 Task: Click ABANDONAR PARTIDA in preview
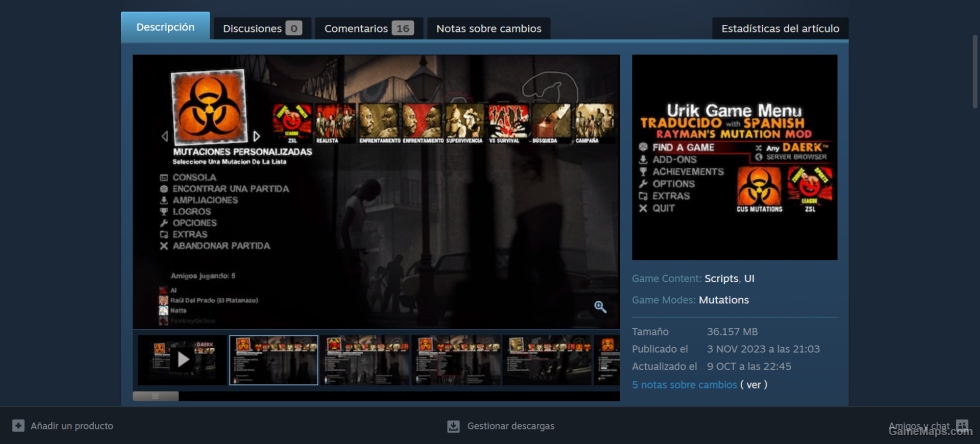221,246
